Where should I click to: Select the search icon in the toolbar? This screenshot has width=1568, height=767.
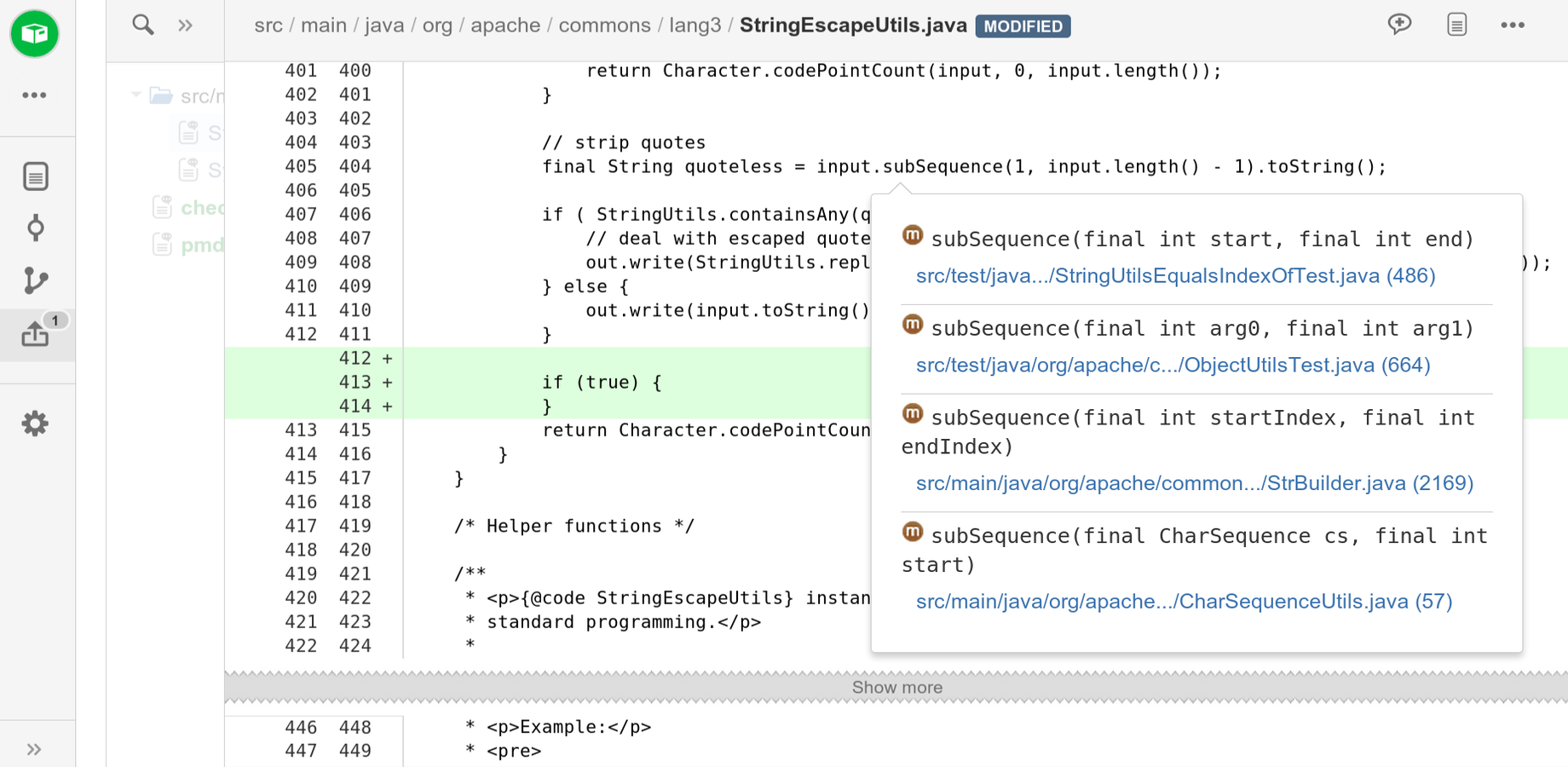pyautogui.click(x=142, y=25)
